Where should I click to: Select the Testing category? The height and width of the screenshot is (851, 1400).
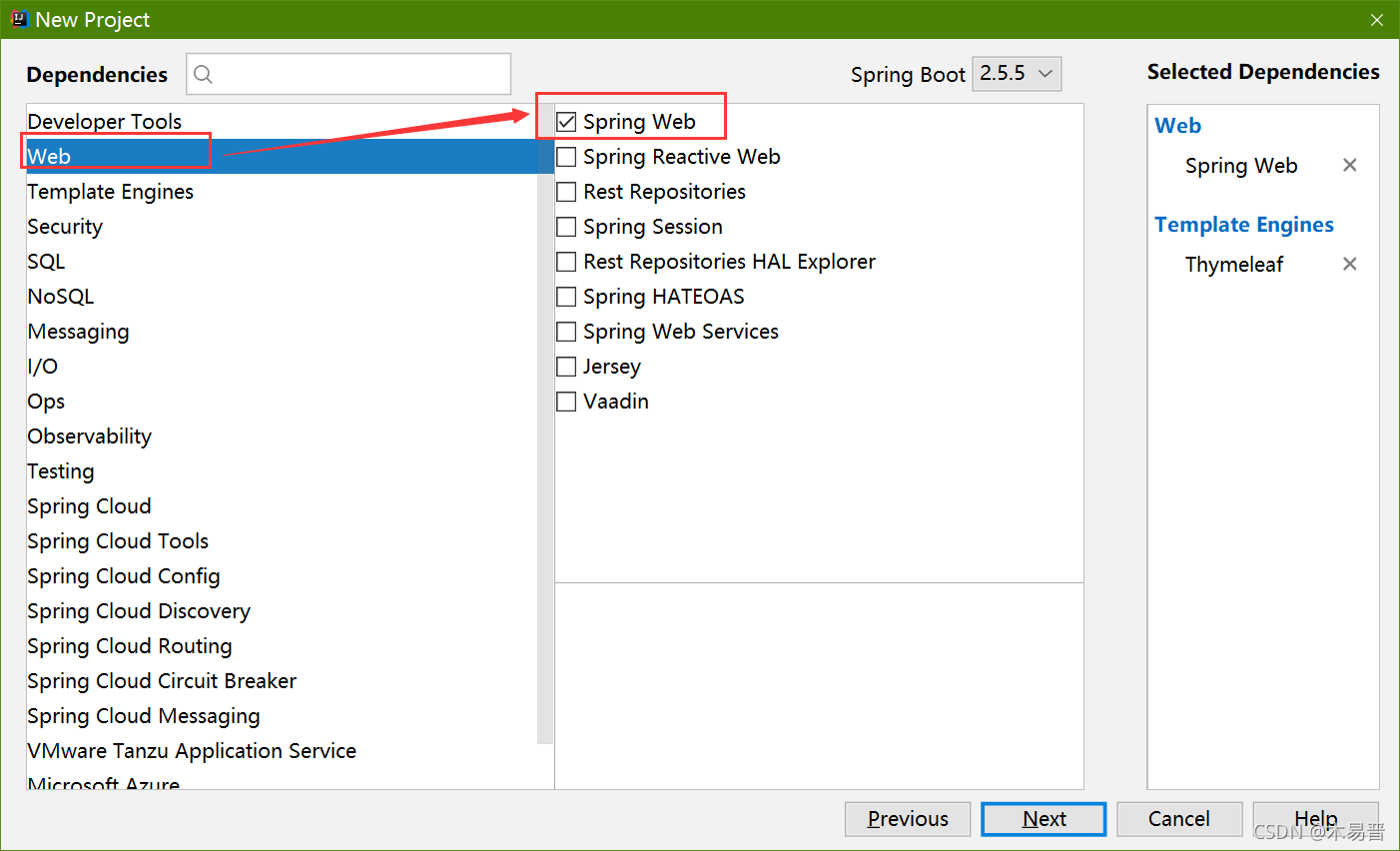click(282, 471)
